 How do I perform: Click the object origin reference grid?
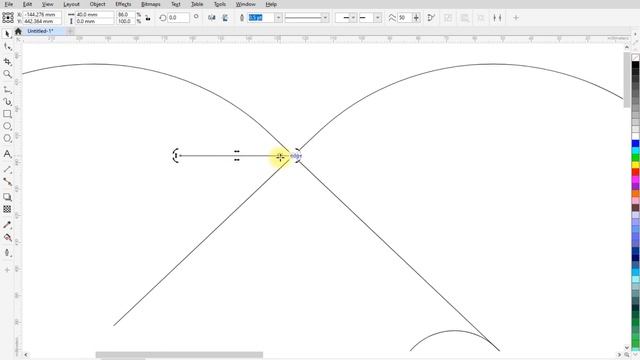[8, 18]
